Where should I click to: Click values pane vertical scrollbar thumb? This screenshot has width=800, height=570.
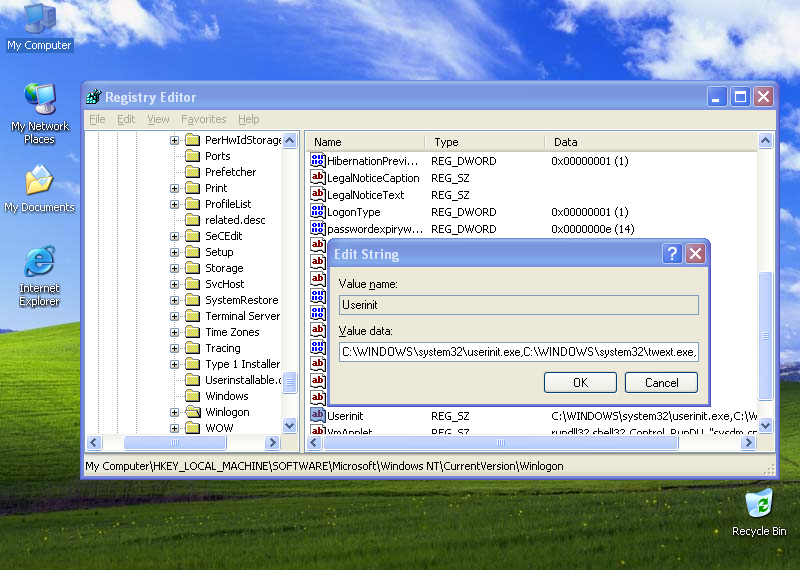[765, 335]
